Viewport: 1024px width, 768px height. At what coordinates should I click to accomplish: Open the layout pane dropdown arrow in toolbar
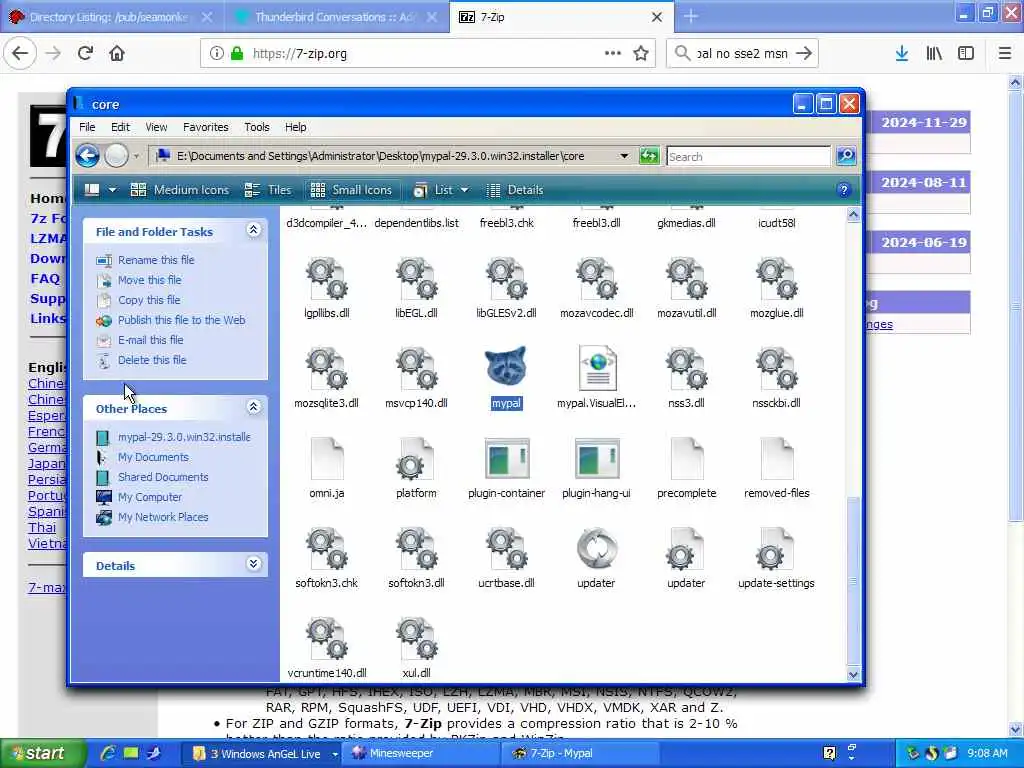(112, 190)
